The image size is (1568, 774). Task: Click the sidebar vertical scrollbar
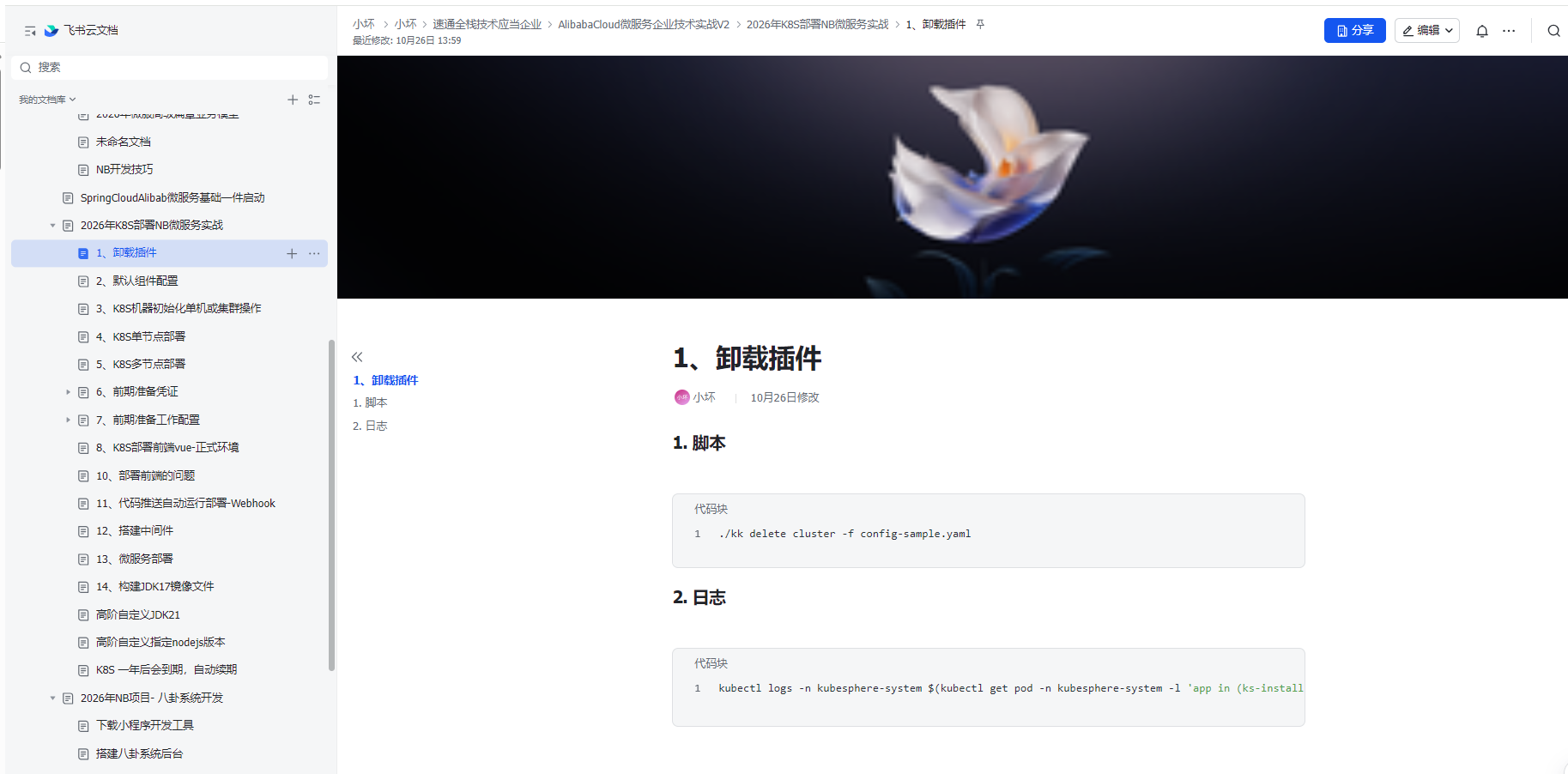point(331,505)
